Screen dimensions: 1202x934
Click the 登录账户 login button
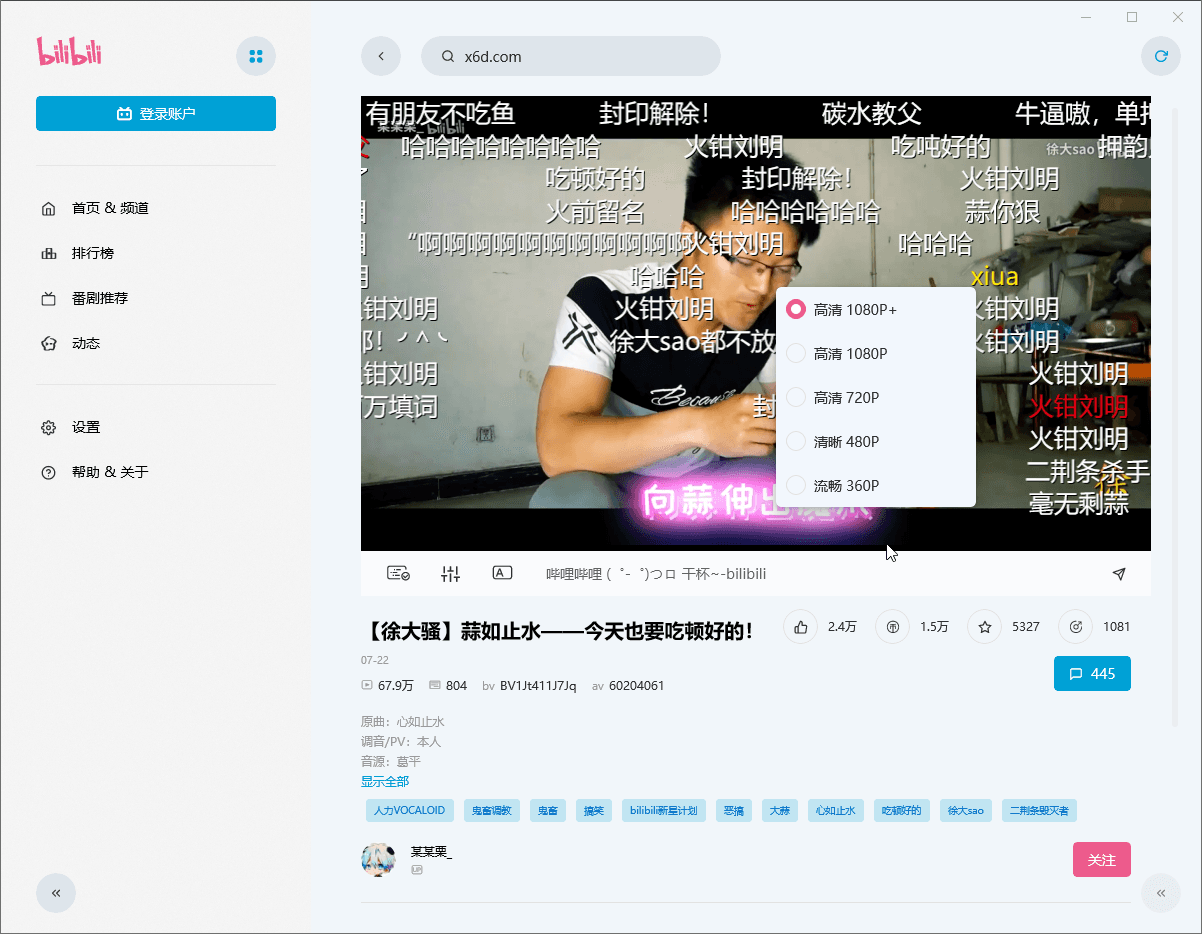(x=156, y=114)
